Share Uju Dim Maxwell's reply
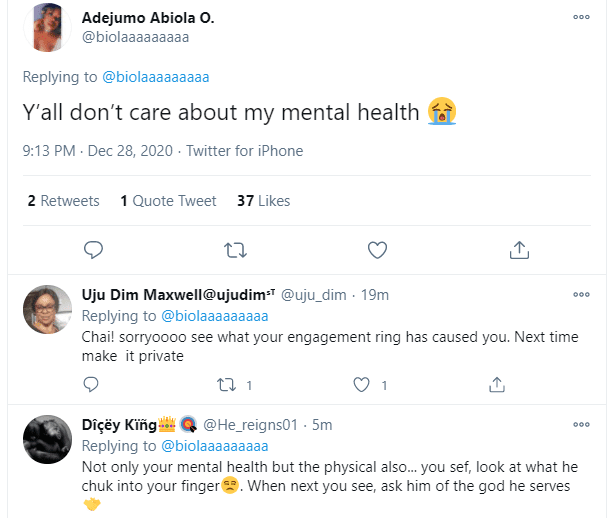This screenshot has height=518, width=609. [497, 384]
